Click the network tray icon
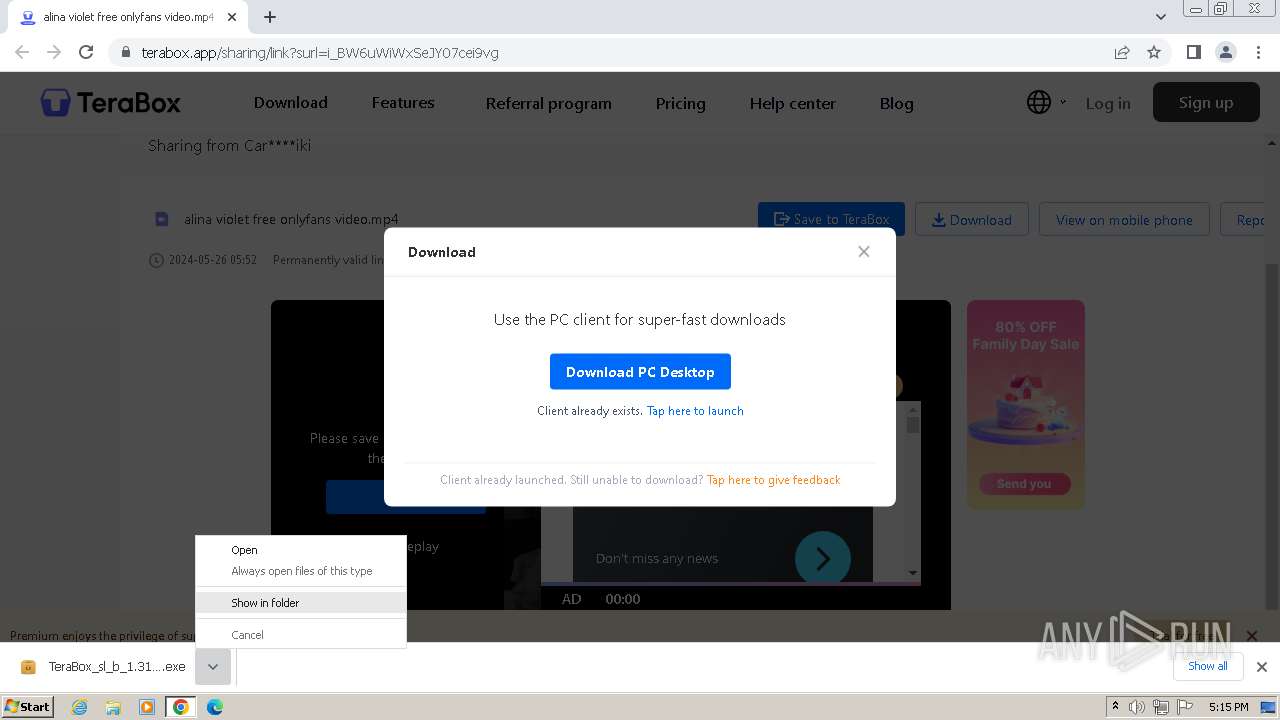This screenshot has width=1280, height=720. (1160, 707)
